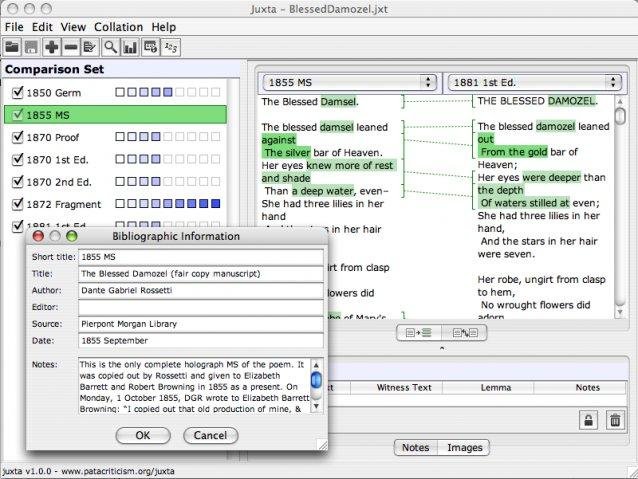
Task: Click the Notes scrollbar thumb in dialog
Action: point(316,381)
